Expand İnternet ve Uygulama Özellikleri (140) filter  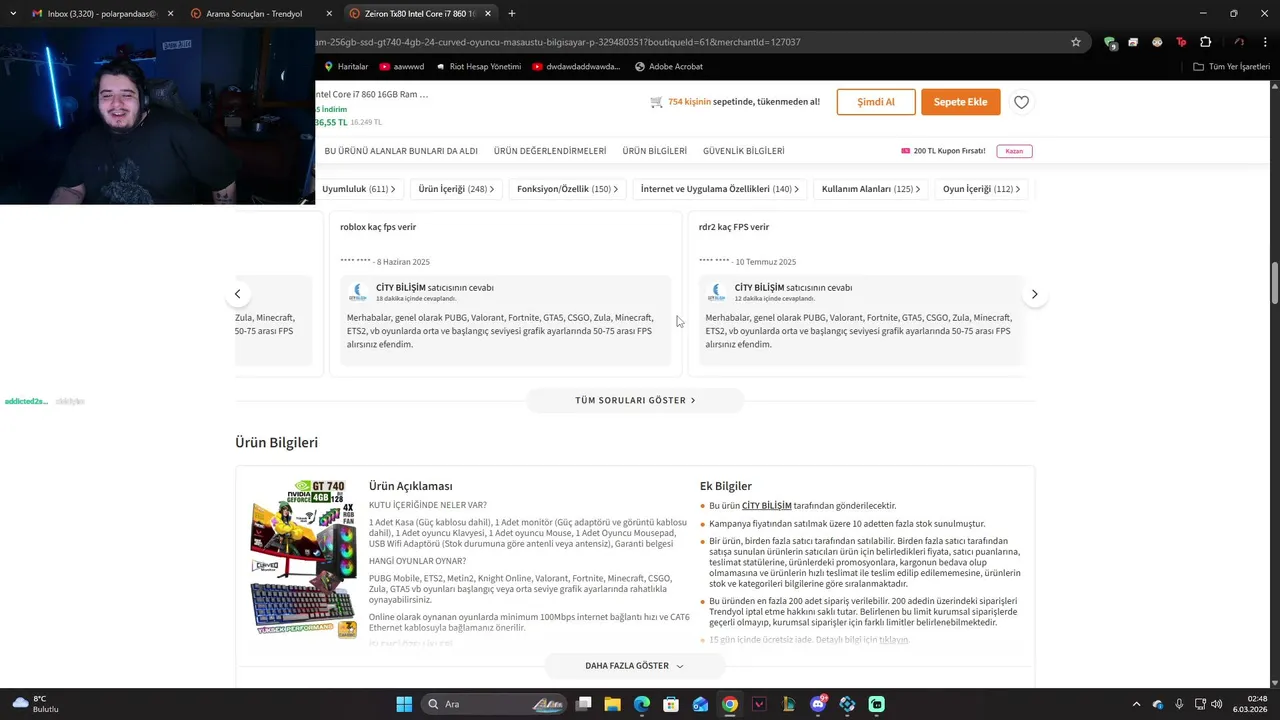[x=720, y=188]
